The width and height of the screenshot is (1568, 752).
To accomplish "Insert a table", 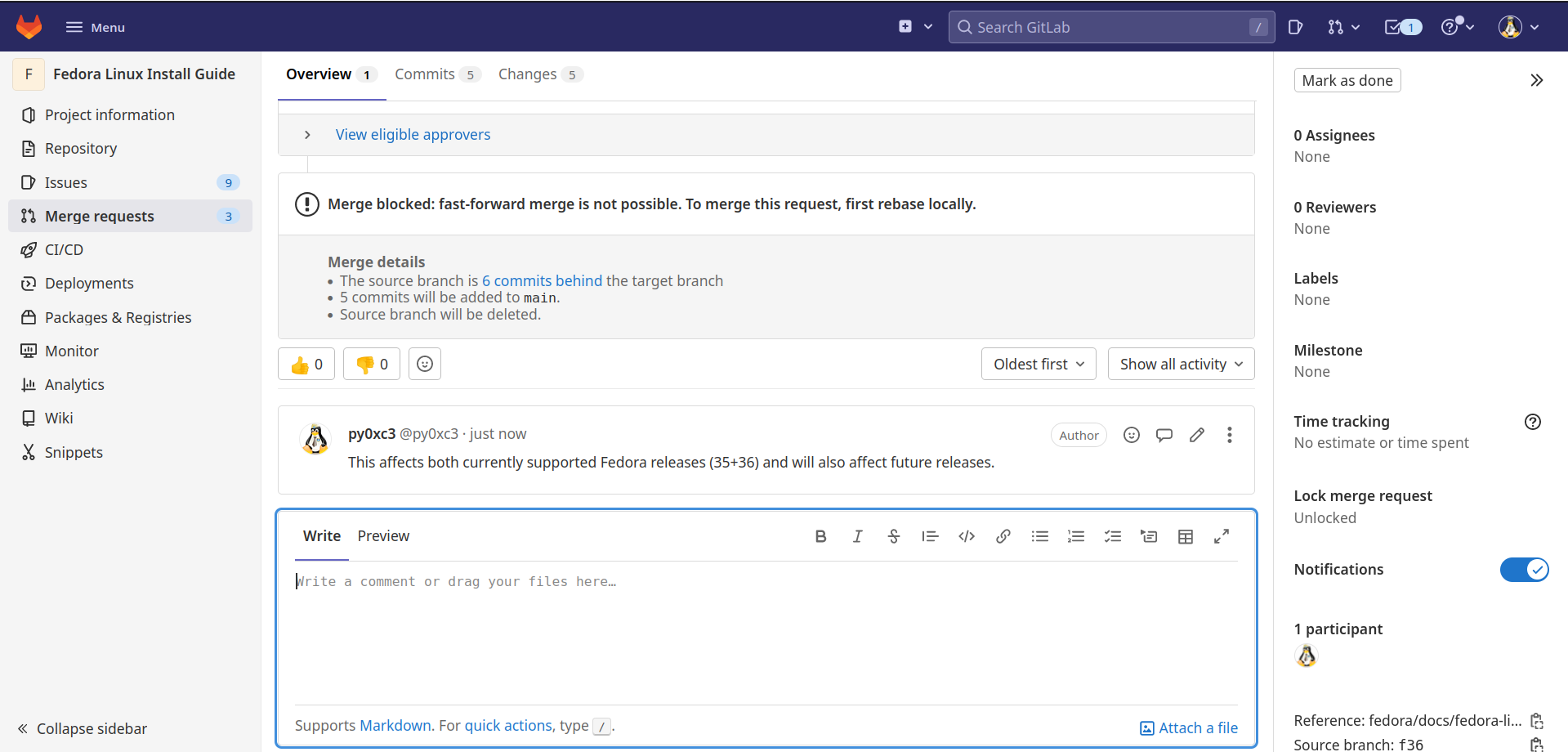I will tap(1186, 536).
